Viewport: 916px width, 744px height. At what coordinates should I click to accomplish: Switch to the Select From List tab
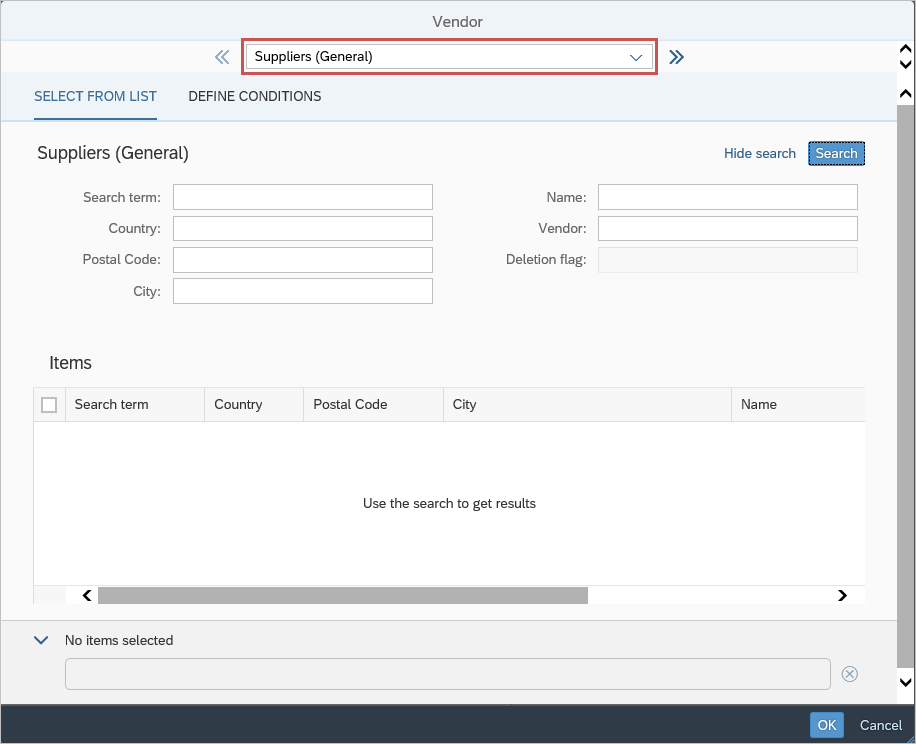[95, 97]
